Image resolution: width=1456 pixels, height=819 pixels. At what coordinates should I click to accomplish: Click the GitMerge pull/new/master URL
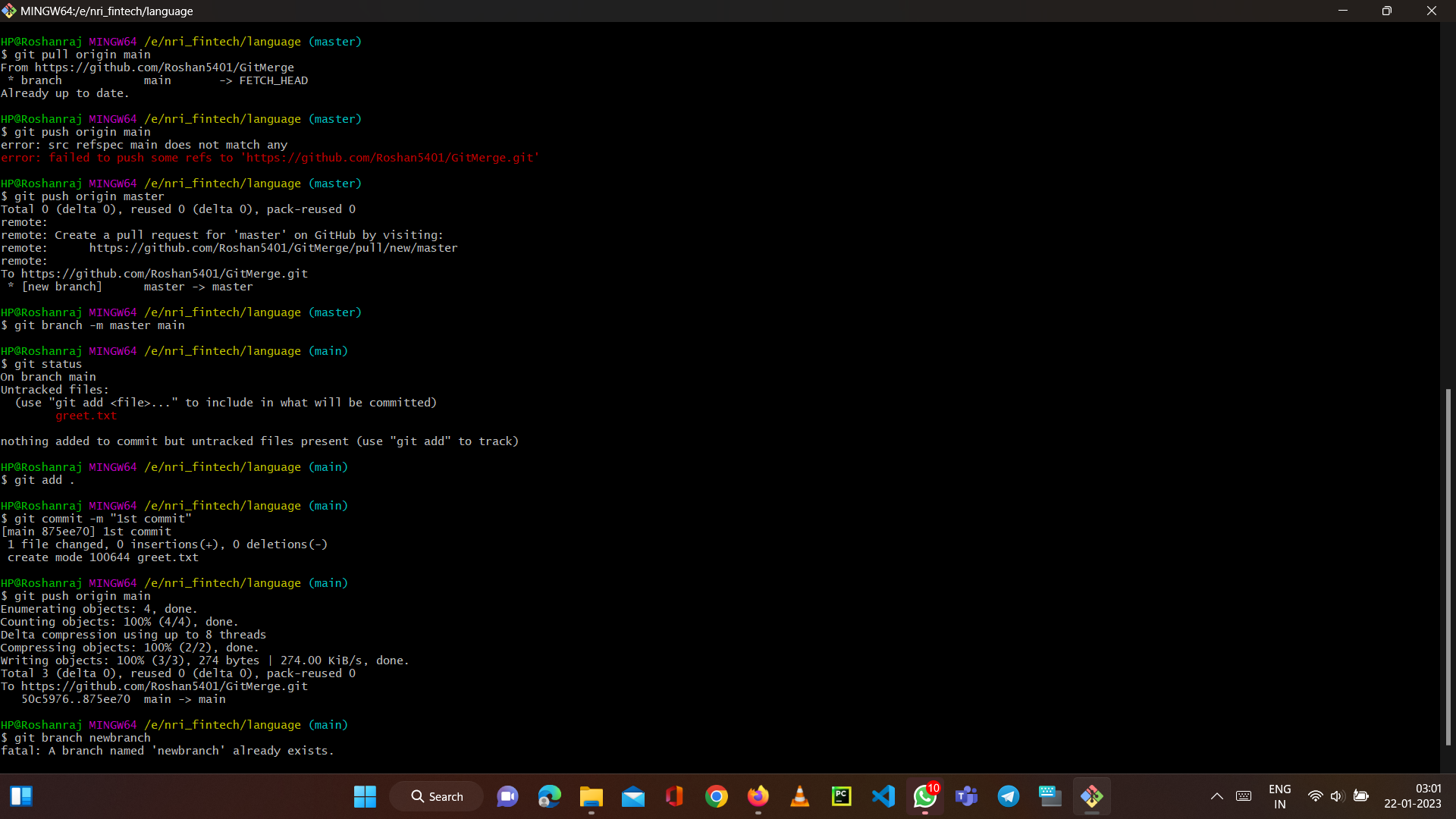coord(274,248)
